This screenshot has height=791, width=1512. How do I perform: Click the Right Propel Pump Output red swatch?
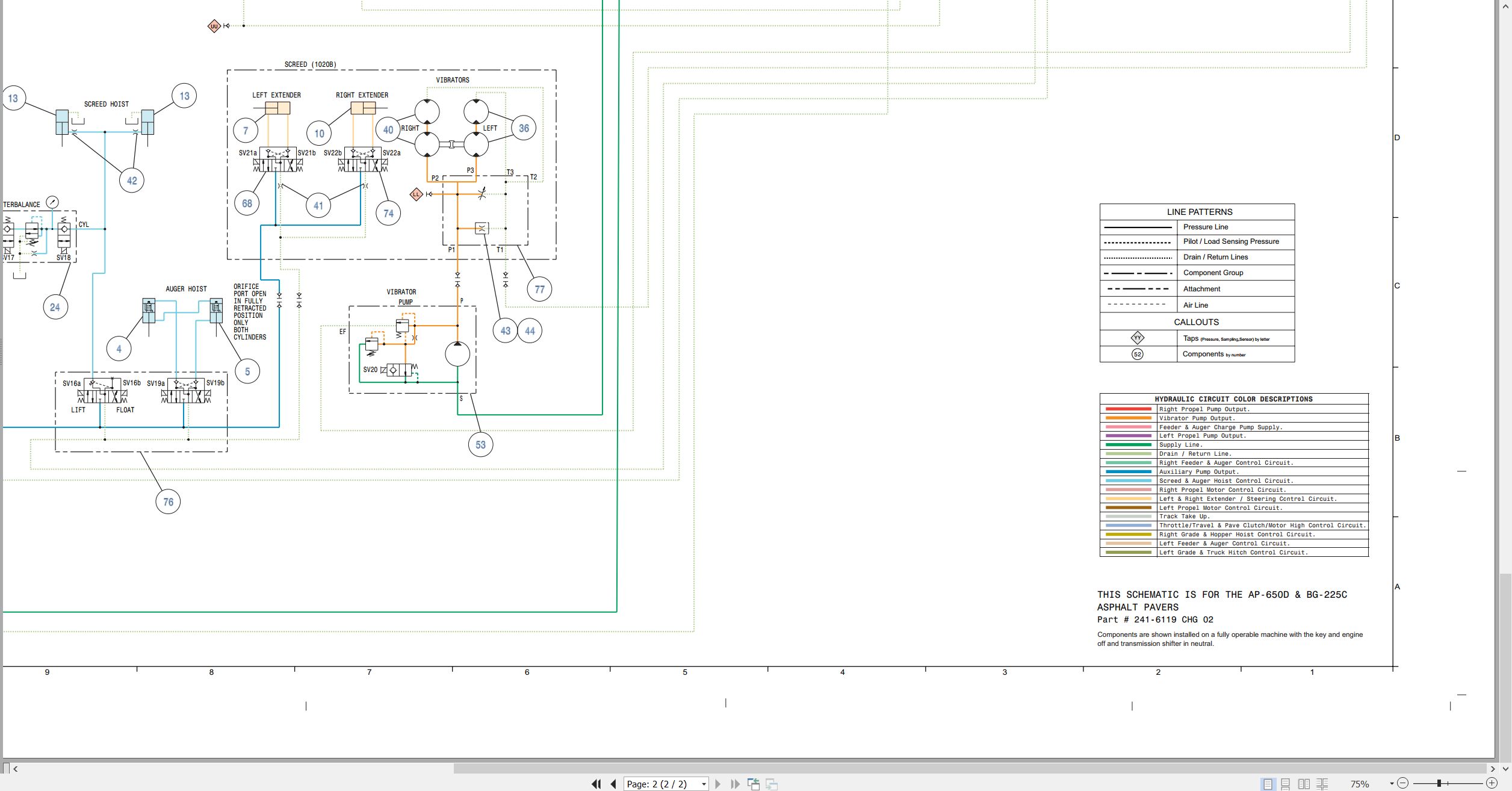(x=1128, y=409)
